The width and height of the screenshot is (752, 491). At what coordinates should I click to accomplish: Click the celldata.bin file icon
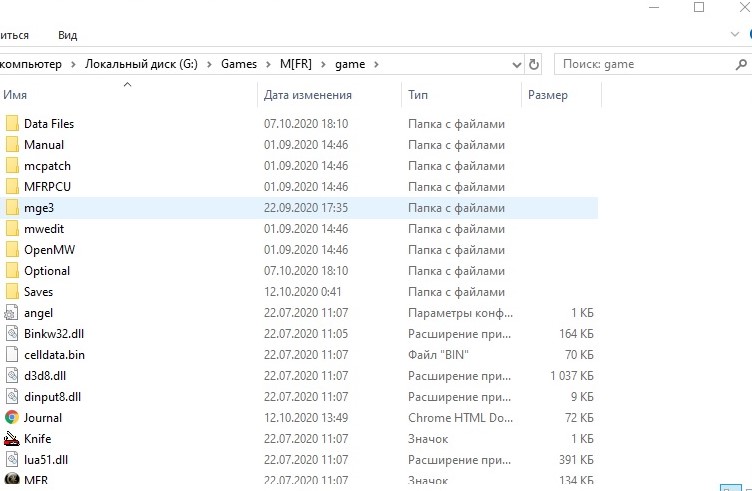(x=12, y=355)
